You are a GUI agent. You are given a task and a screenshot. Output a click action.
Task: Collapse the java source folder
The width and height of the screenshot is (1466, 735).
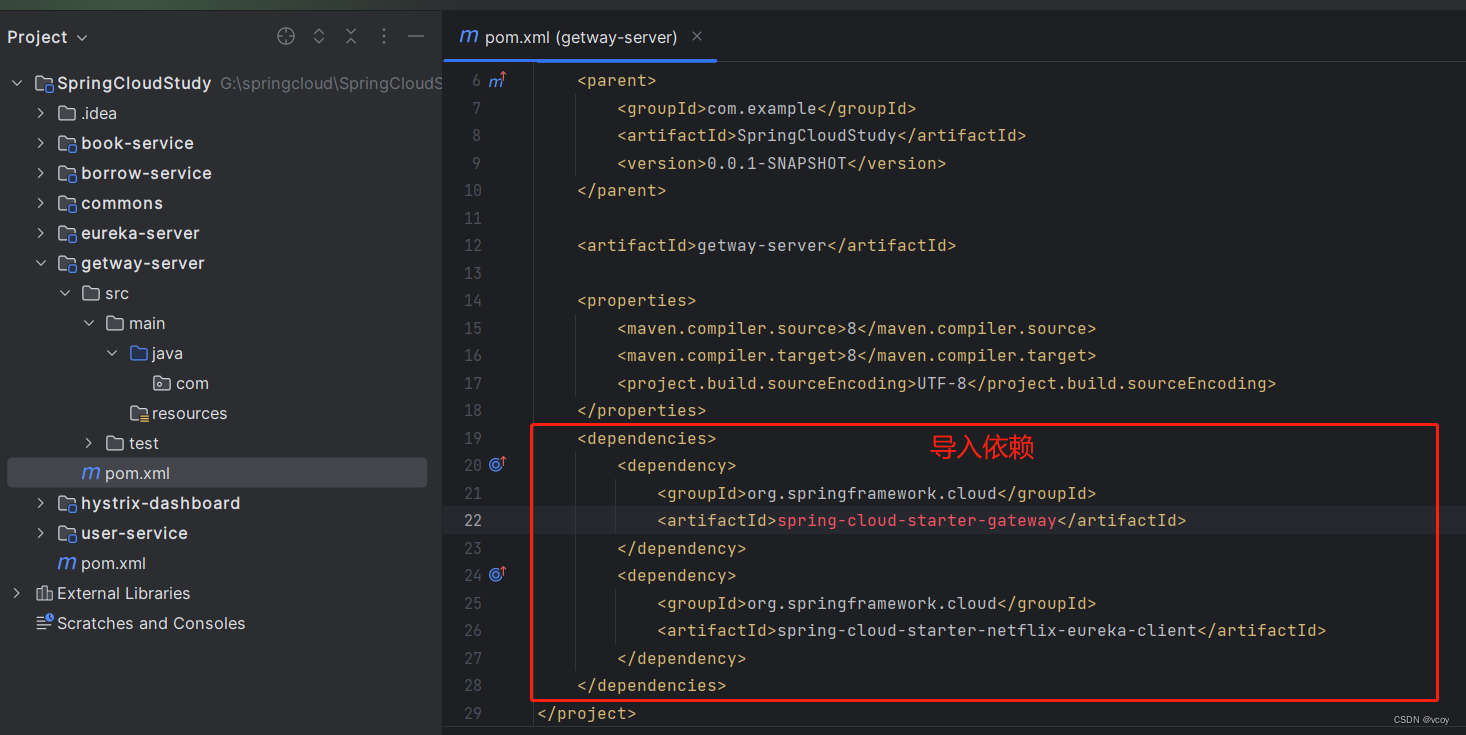tap(113, 353)
